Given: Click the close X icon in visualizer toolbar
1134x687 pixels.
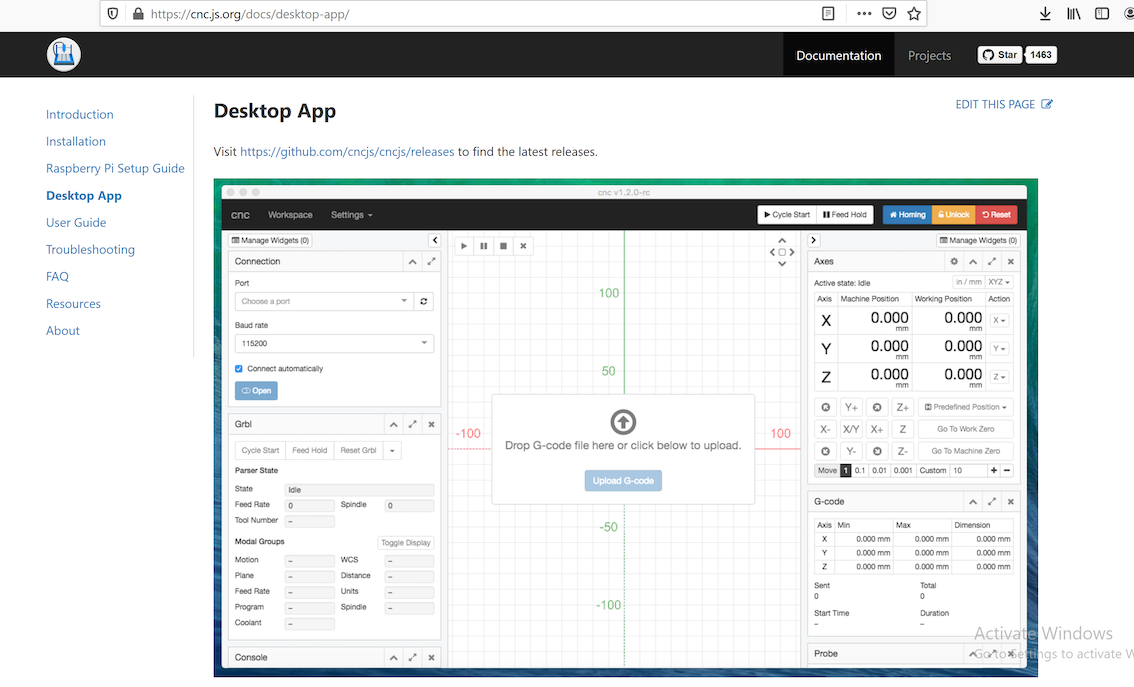Looking at the screenshot, I should [x=523, y=246].
